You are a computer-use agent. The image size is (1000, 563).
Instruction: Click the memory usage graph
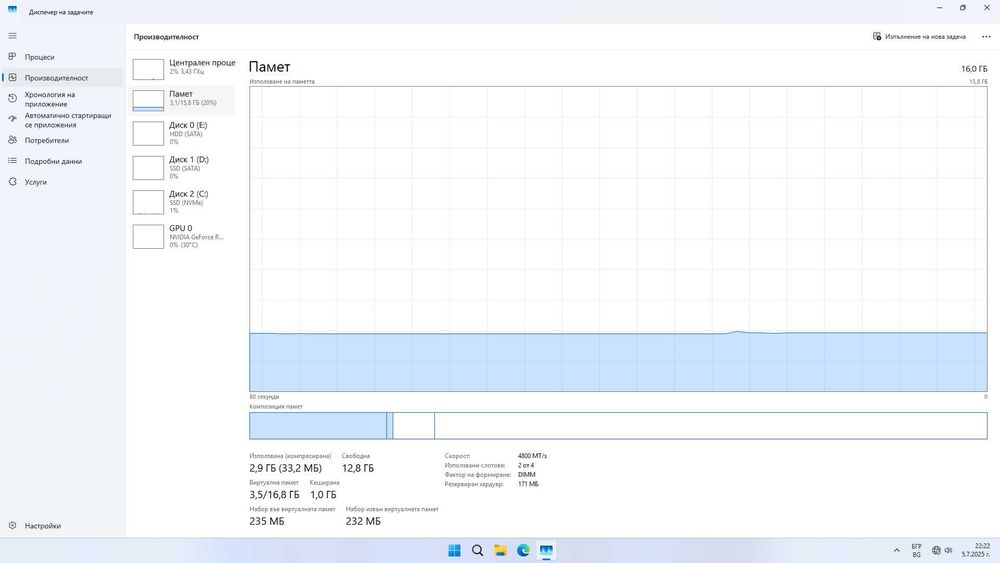(x=618, y=239)
